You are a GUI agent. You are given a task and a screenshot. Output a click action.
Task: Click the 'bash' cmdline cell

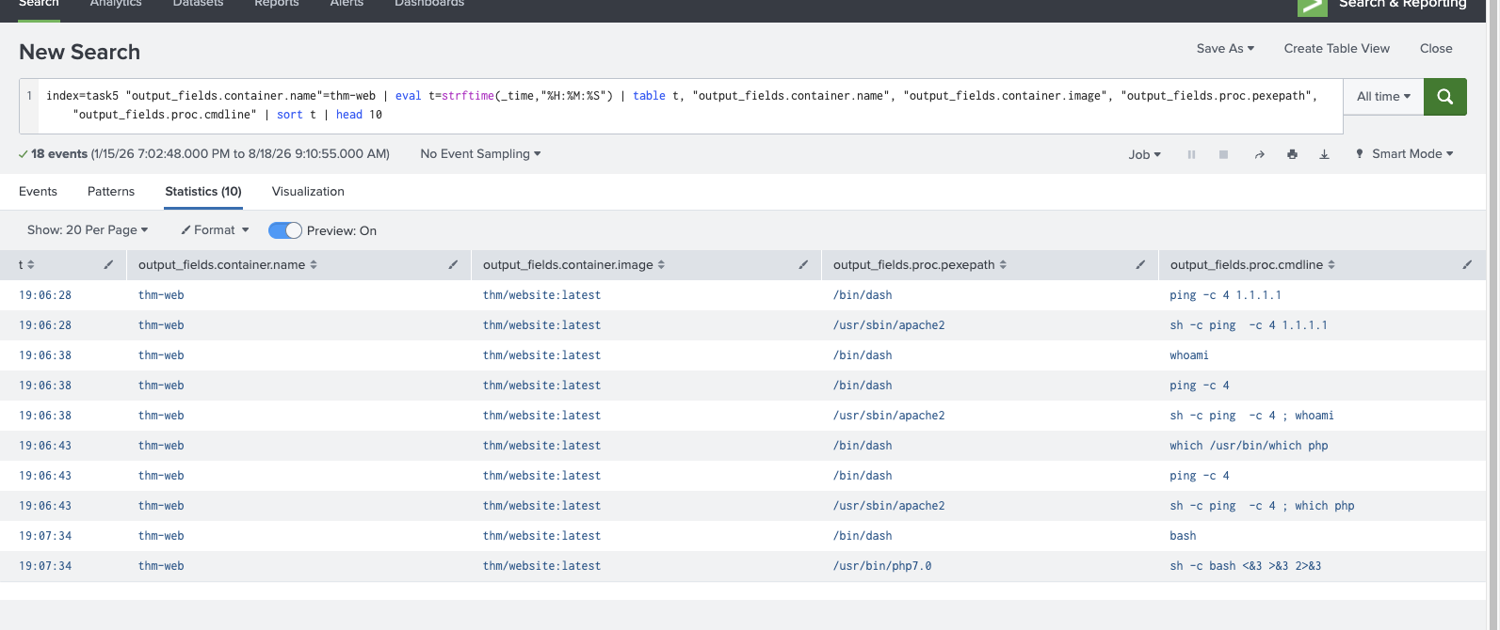pyautogui.click(x=1182, y=535)
